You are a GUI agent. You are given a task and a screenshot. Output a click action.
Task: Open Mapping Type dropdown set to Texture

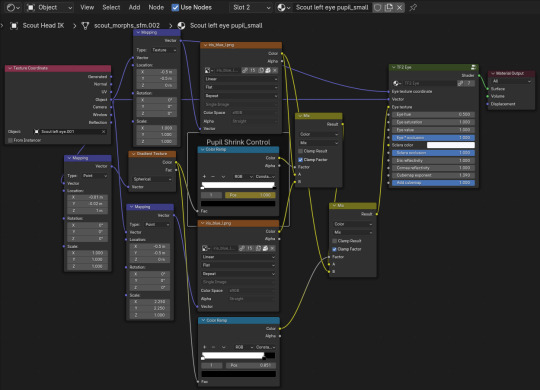coord(164,50)
